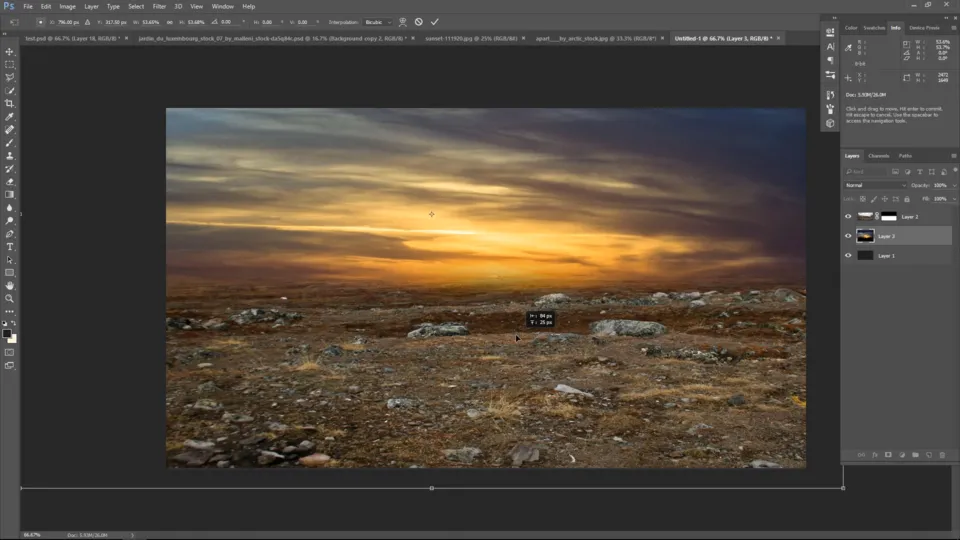Toggle lock all
Image resolution: width=960 pixels, height=540 pixels.
[x=907, y=199]
